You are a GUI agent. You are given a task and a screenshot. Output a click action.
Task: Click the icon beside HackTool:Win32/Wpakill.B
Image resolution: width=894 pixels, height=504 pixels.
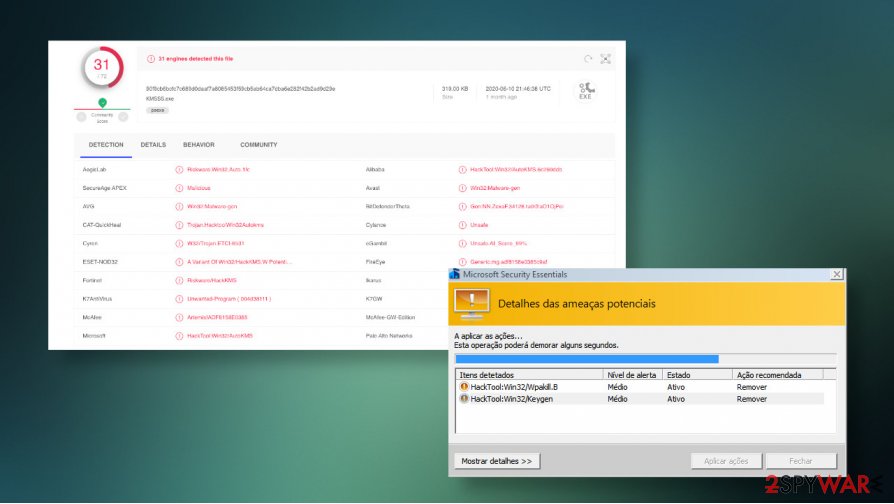coord(464,387)
